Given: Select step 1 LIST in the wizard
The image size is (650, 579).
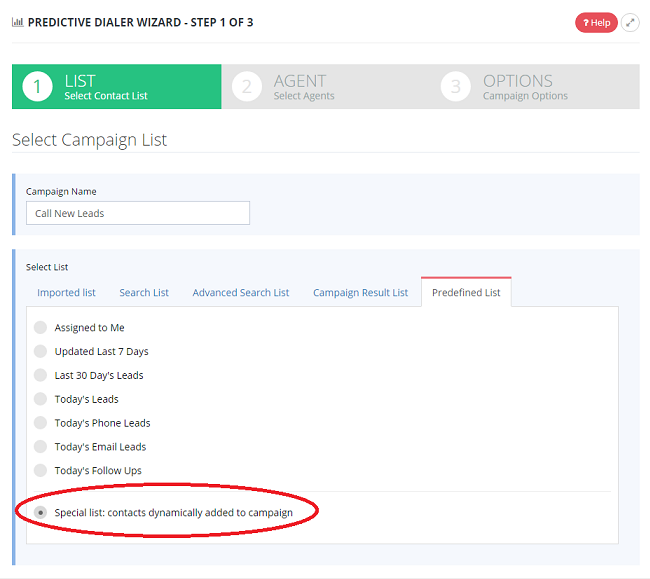Looking at the screenshot, I should (116, 87).
